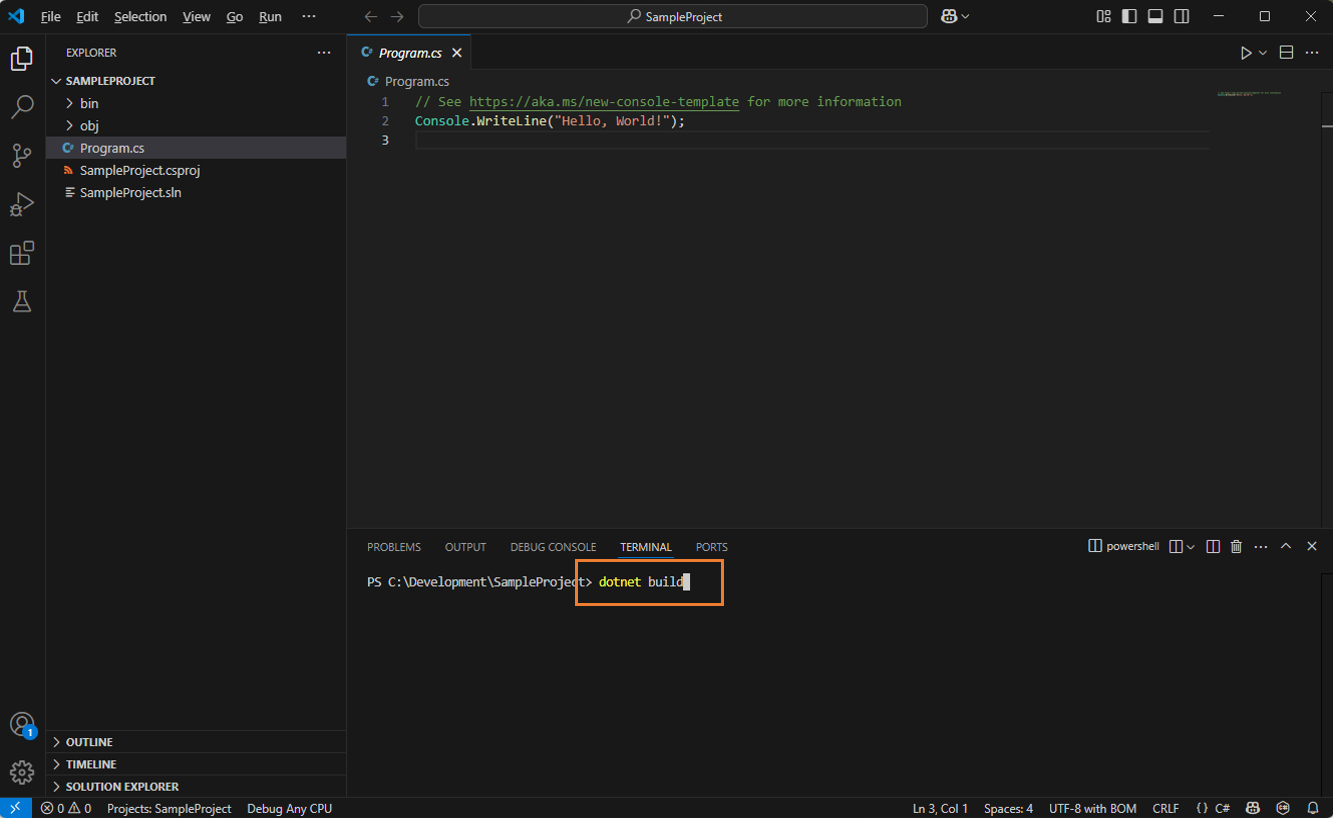Open the Testing flask icon
Screen dimensions: 1333x818
coord(22,301)
